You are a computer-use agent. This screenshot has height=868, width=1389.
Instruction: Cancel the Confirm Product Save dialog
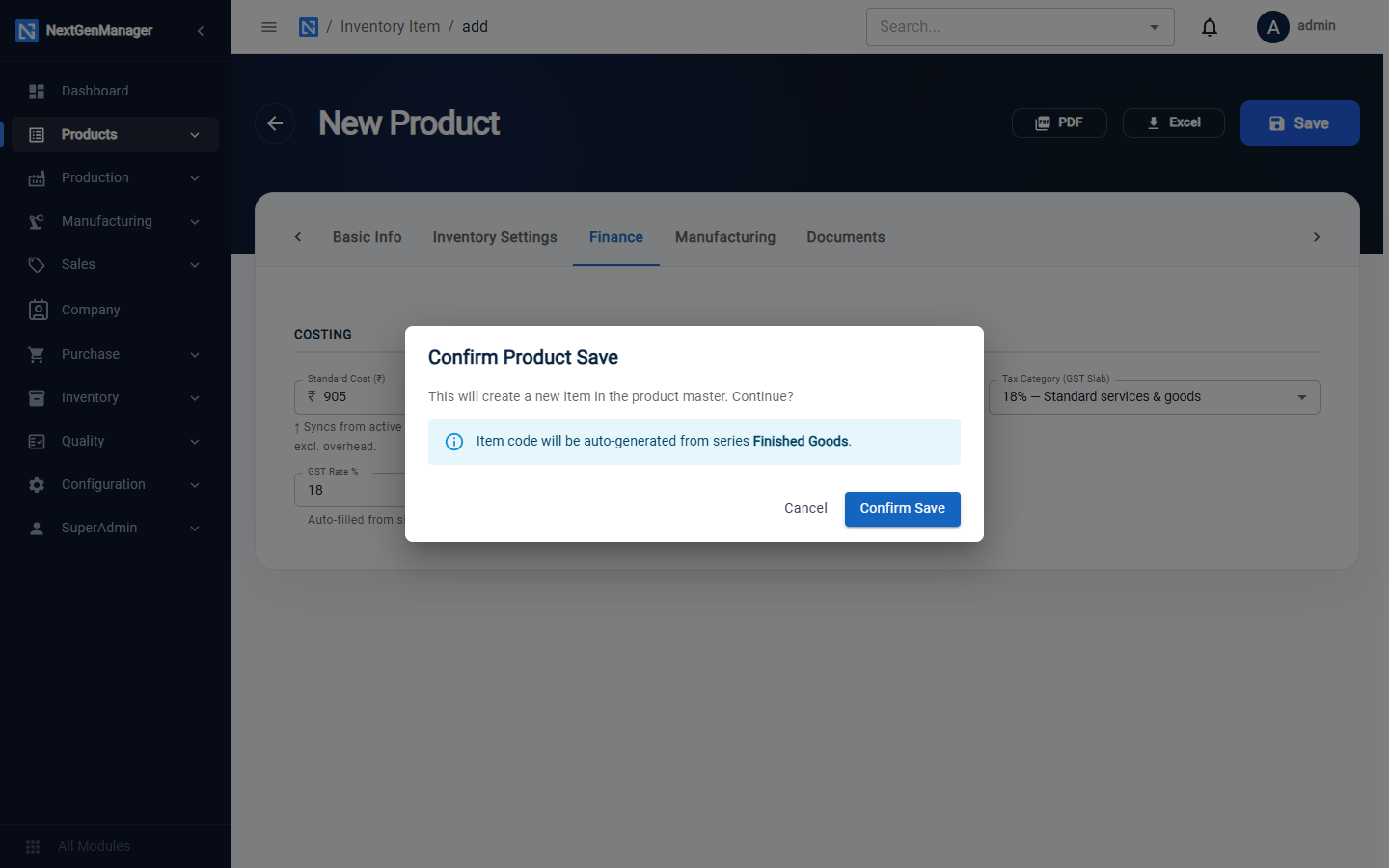click(805, 509)
